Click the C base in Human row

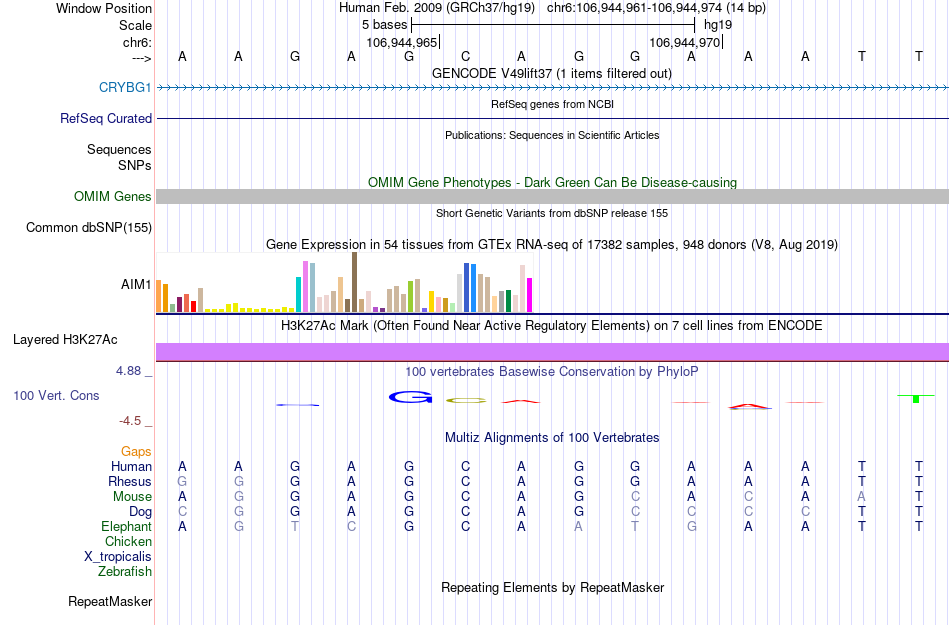click(465, 466)
